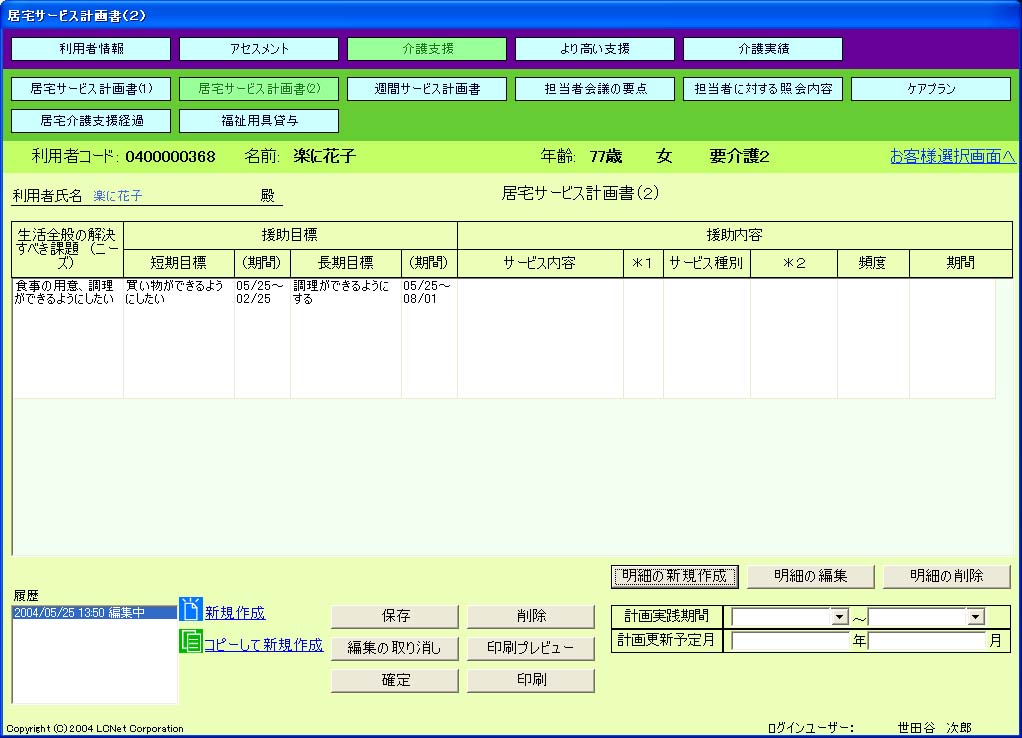The width and height of the screenshot is (1022, 738).
Task: Click the コピーして新規作成 link
Action: click(263, 645)
